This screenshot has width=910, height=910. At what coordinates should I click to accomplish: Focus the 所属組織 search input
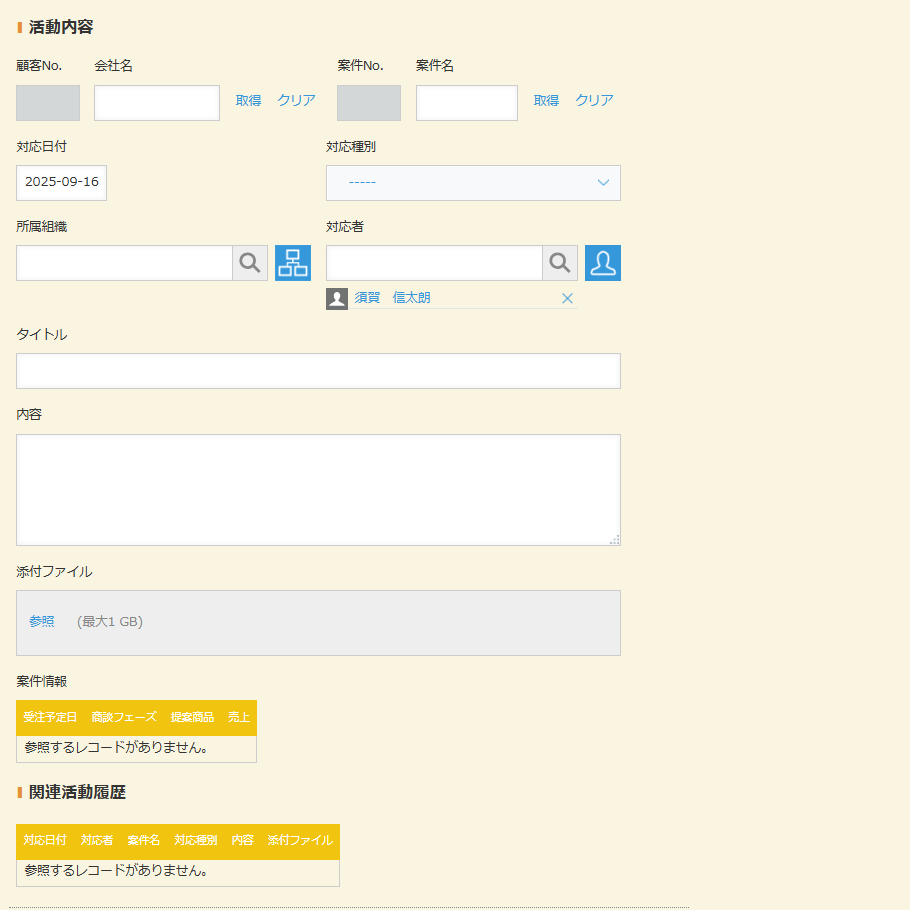[124, 263]
